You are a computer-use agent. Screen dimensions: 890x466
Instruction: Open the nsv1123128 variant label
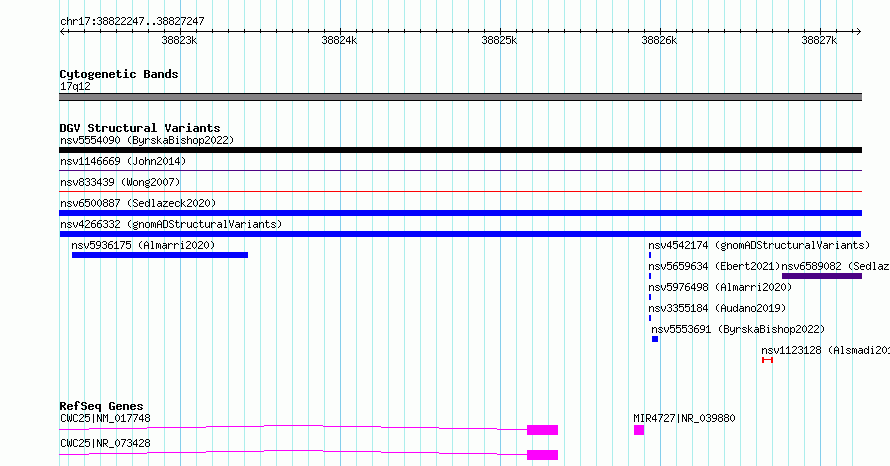(825, 350)
